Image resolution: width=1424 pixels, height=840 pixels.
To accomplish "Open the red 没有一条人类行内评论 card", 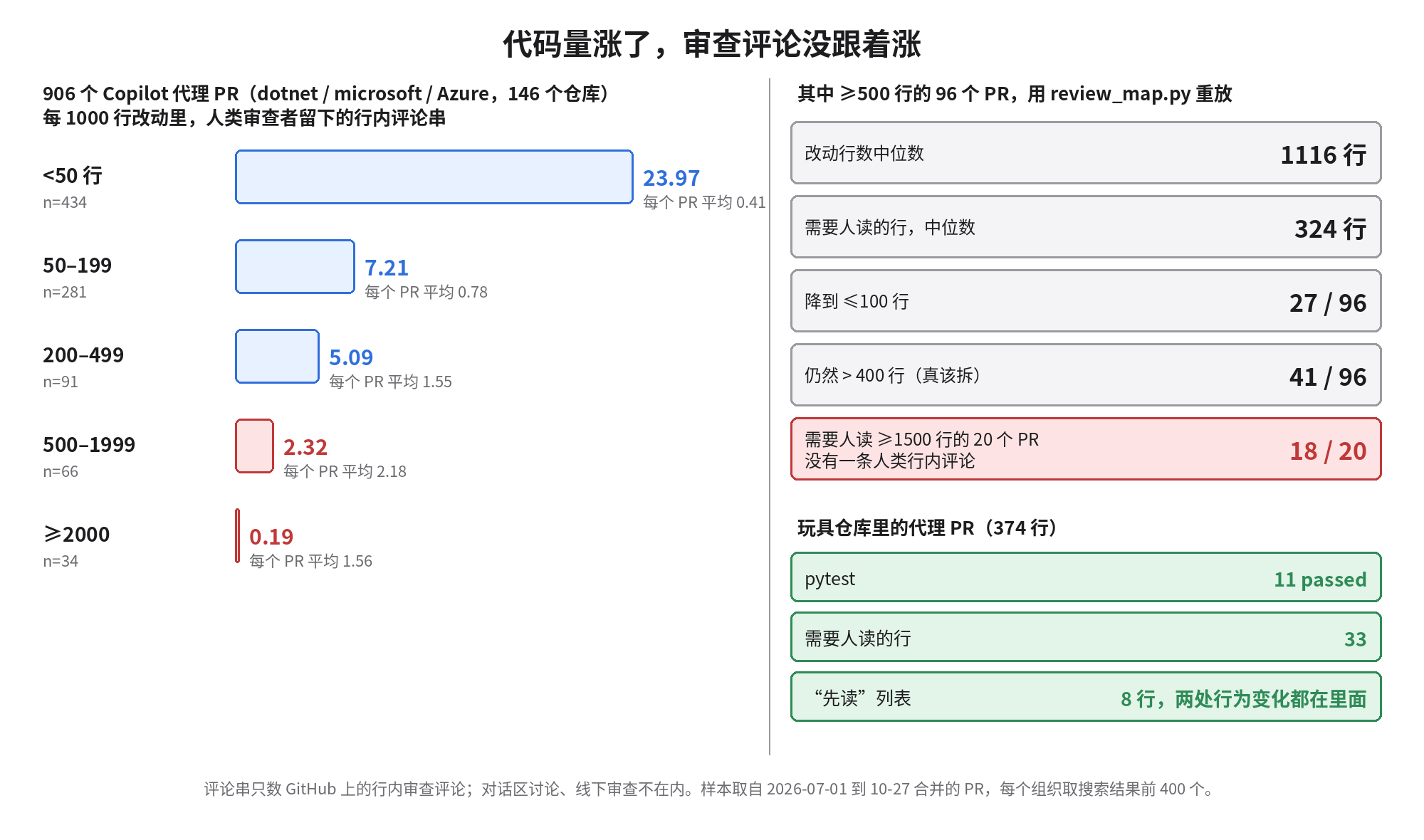I will pos(1086,449).
